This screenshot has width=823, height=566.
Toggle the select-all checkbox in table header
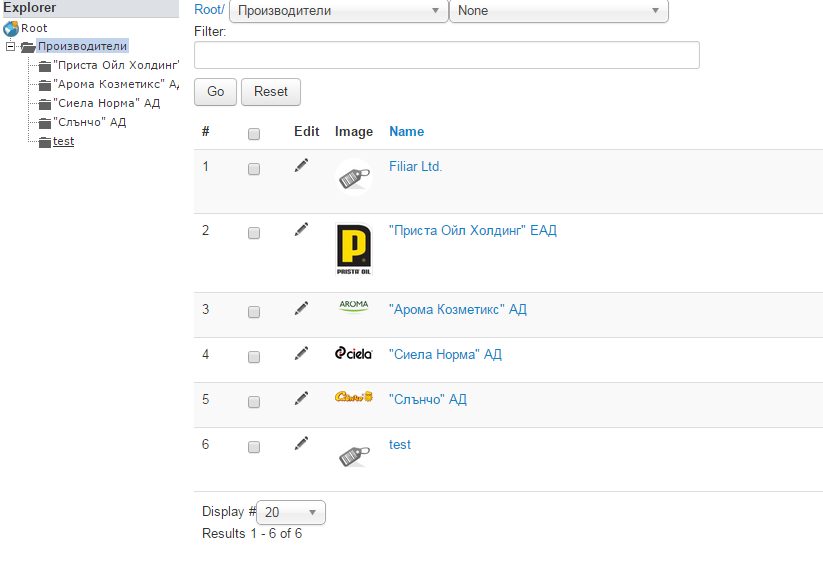click(254, 134)
